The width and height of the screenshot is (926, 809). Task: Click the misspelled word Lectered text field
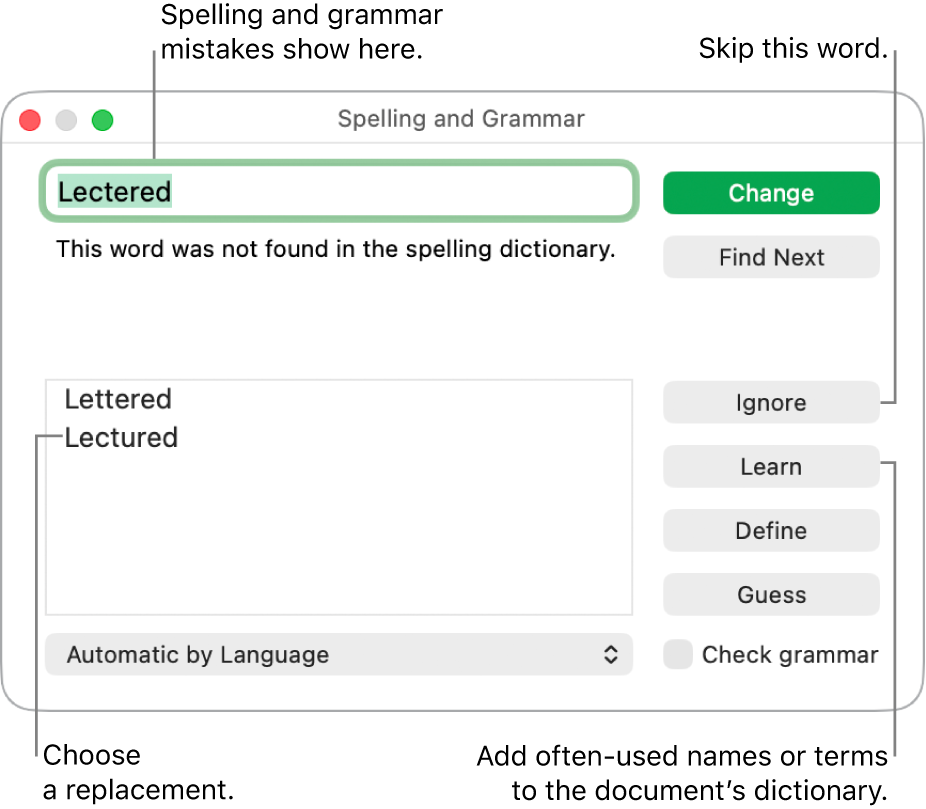click(x=338, y=191)
